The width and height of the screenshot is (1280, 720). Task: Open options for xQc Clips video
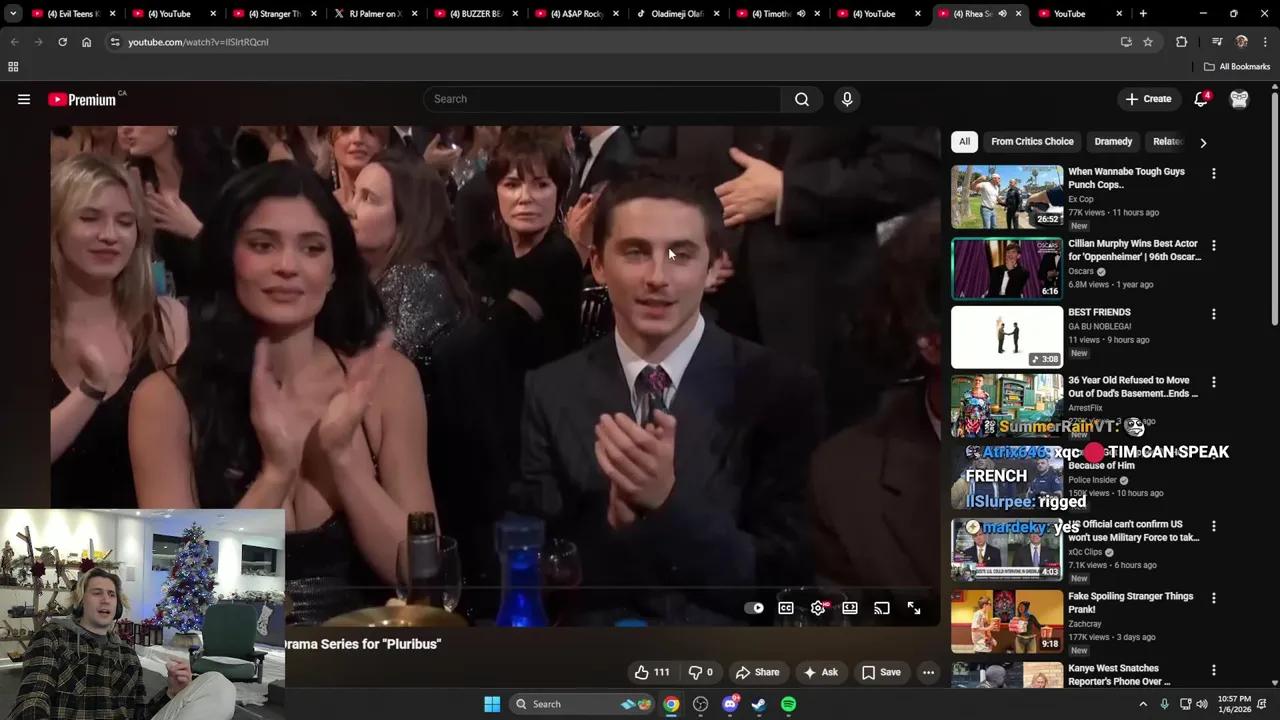click(x=1214, y=526)
